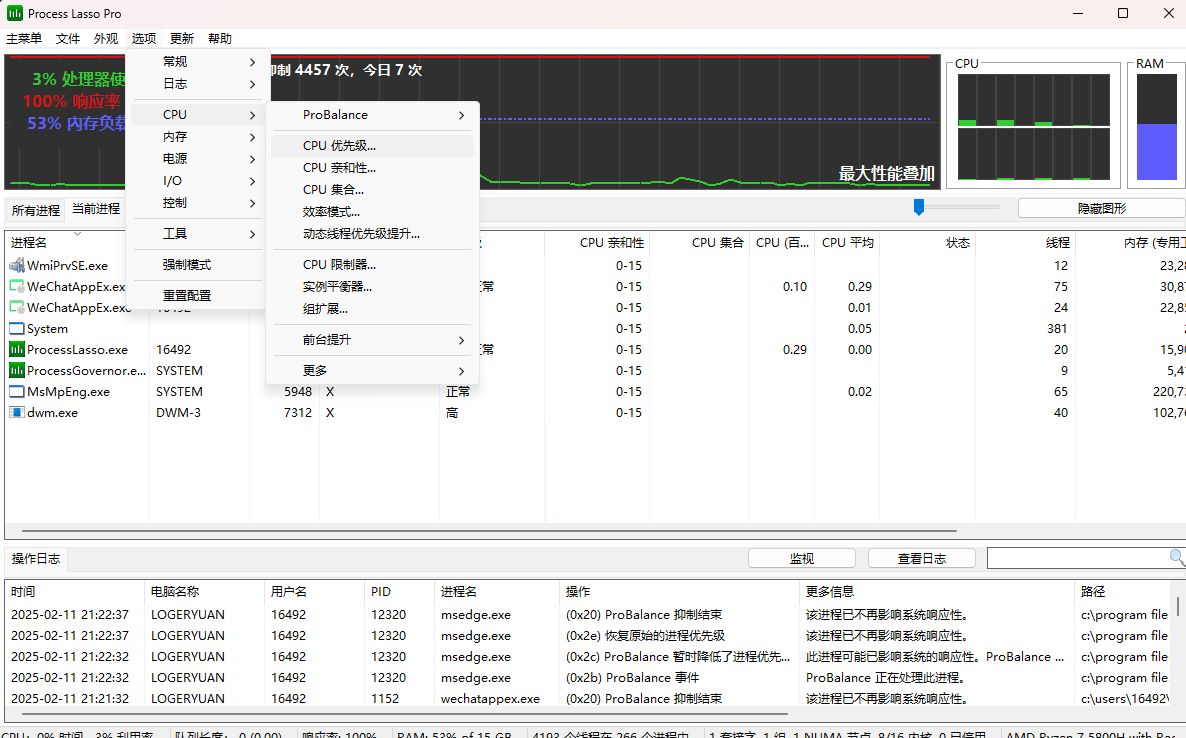Screen dimensions: 1186x738
Task: Select 重置配置 in options menu
Action: [x=199, y=296]
